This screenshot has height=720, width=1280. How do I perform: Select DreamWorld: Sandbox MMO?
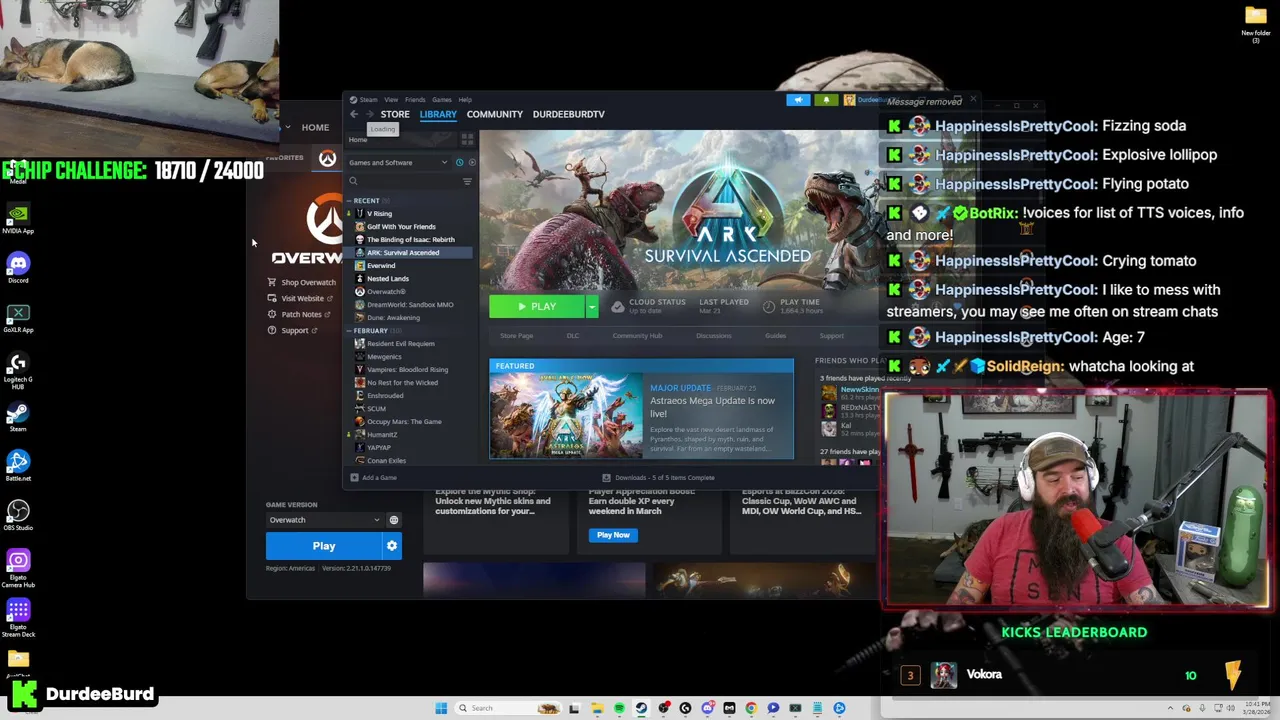click(x=410, y=305)
